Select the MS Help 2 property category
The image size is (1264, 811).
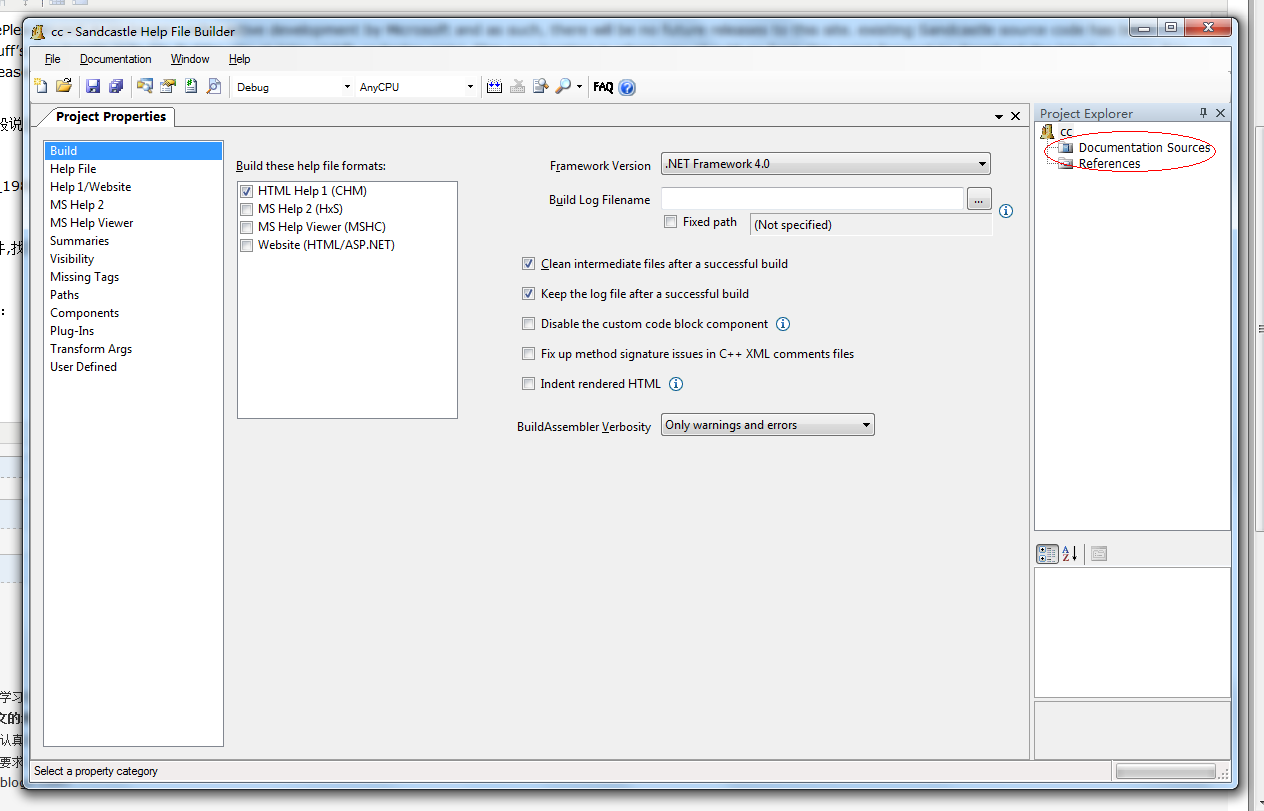point(133,205)
